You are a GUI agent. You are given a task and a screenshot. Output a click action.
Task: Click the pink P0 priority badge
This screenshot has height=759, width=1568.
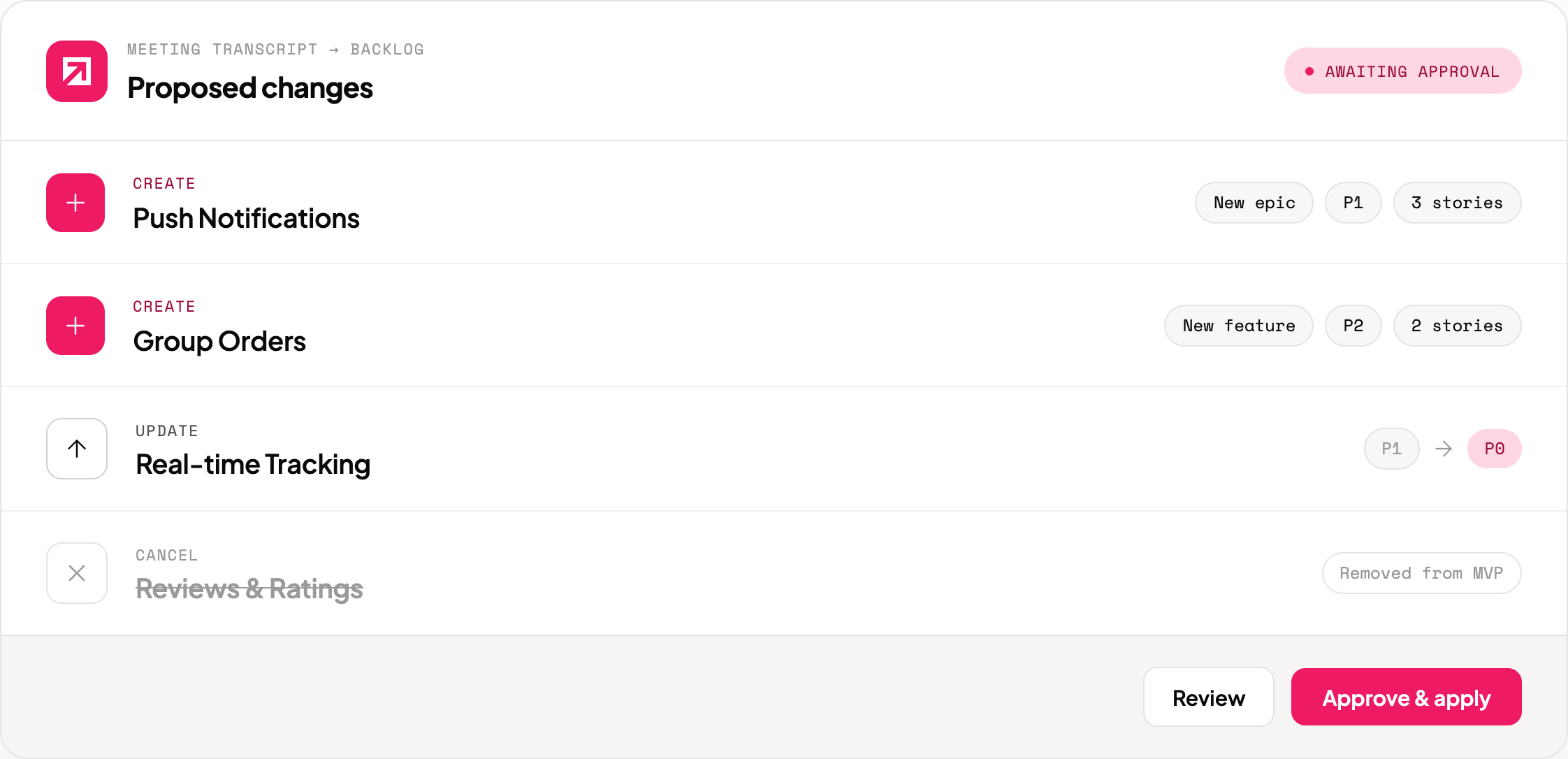[x=1495, y=449]
